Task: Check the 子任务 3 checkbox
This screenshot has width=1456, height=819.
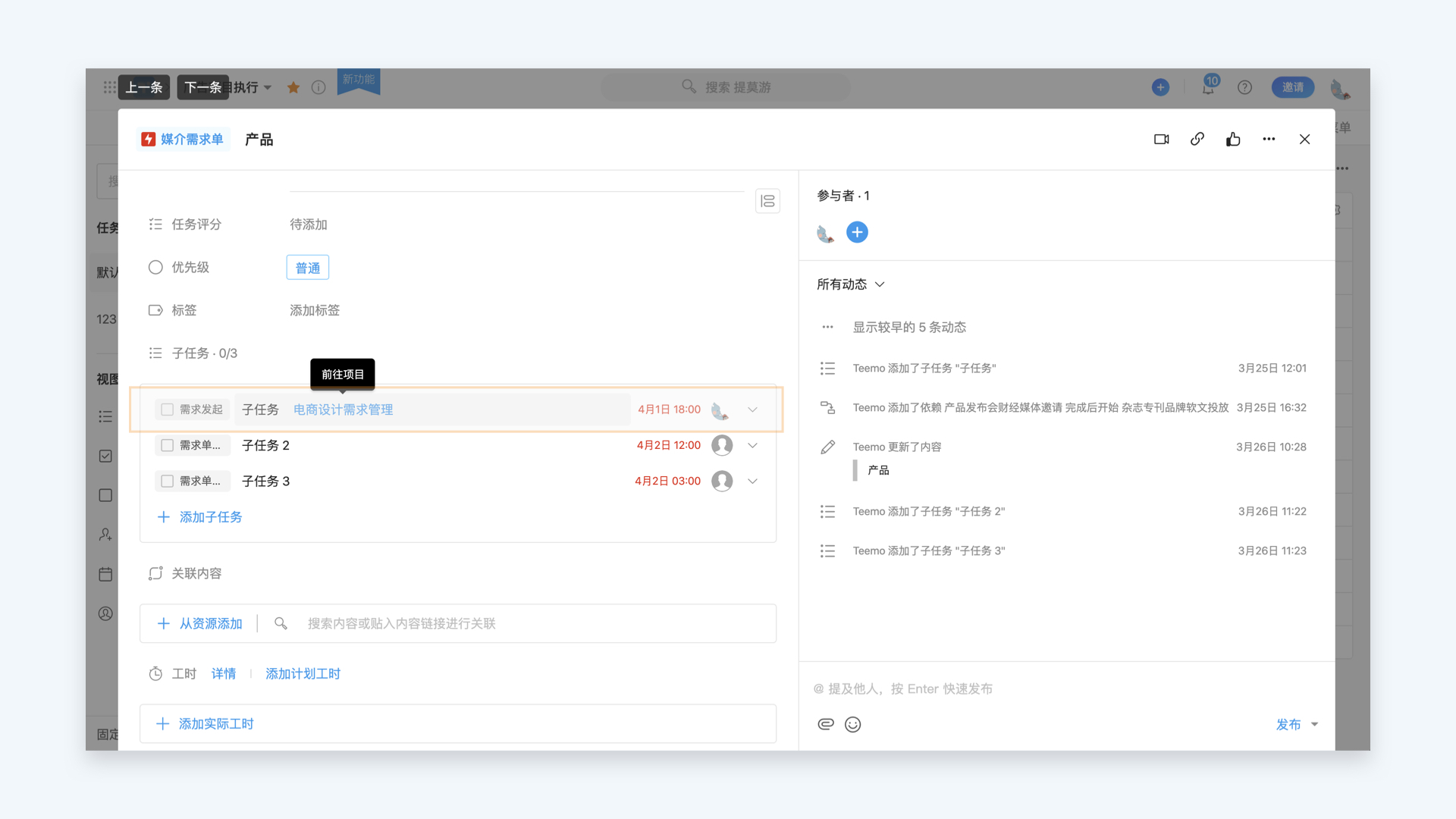Action: point(168,481)
